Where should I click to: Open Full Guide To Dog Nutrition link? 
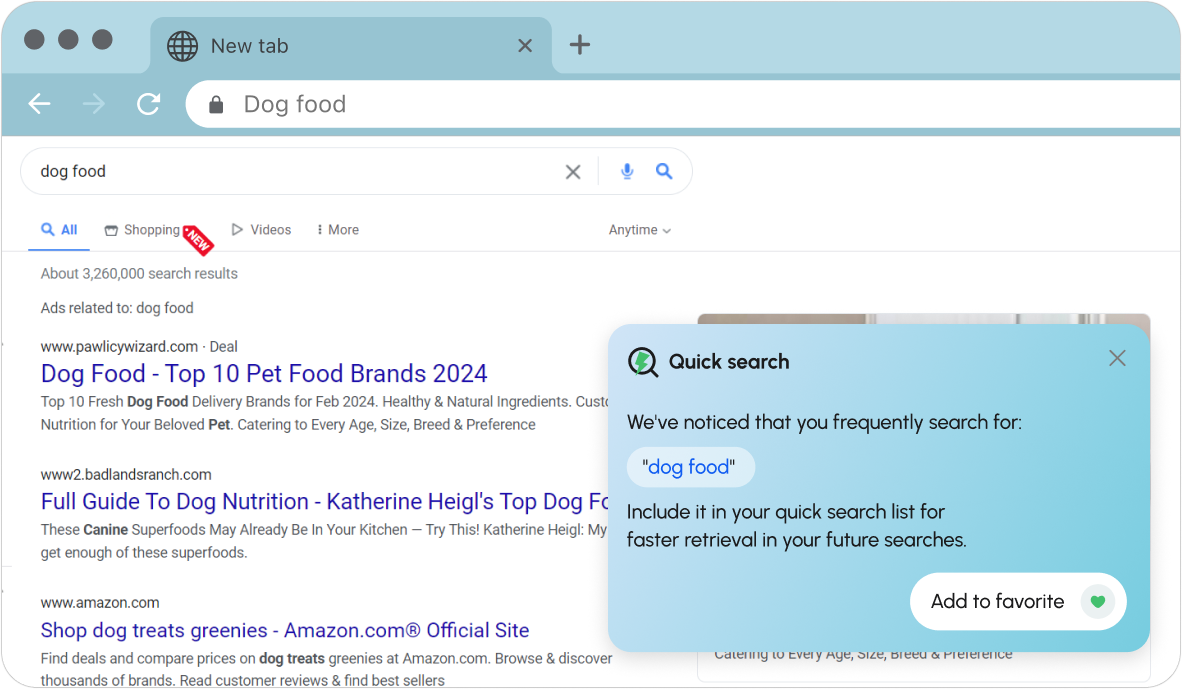(324, 502)
